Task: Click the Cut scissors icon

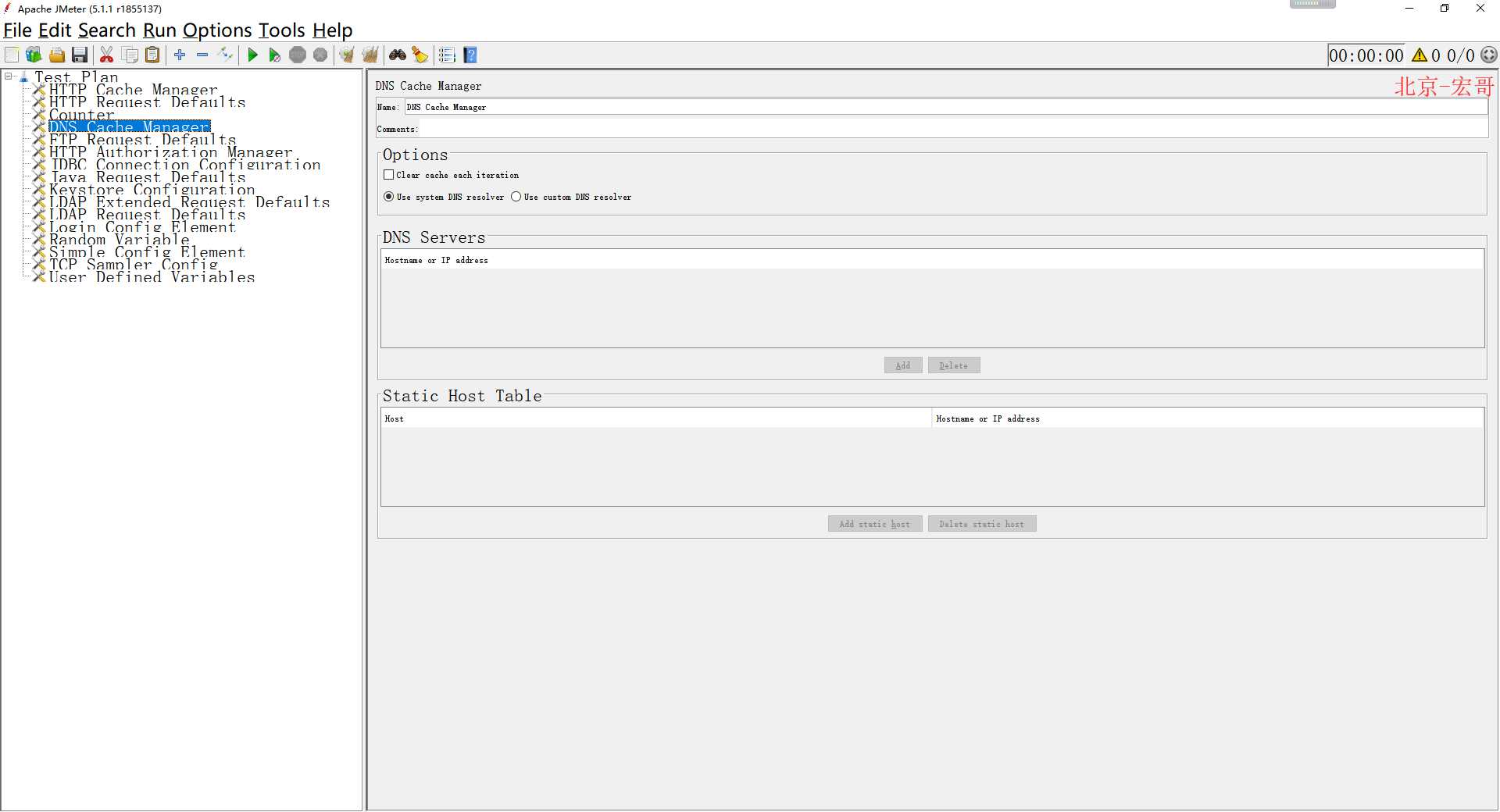Action: coord(107,55)
